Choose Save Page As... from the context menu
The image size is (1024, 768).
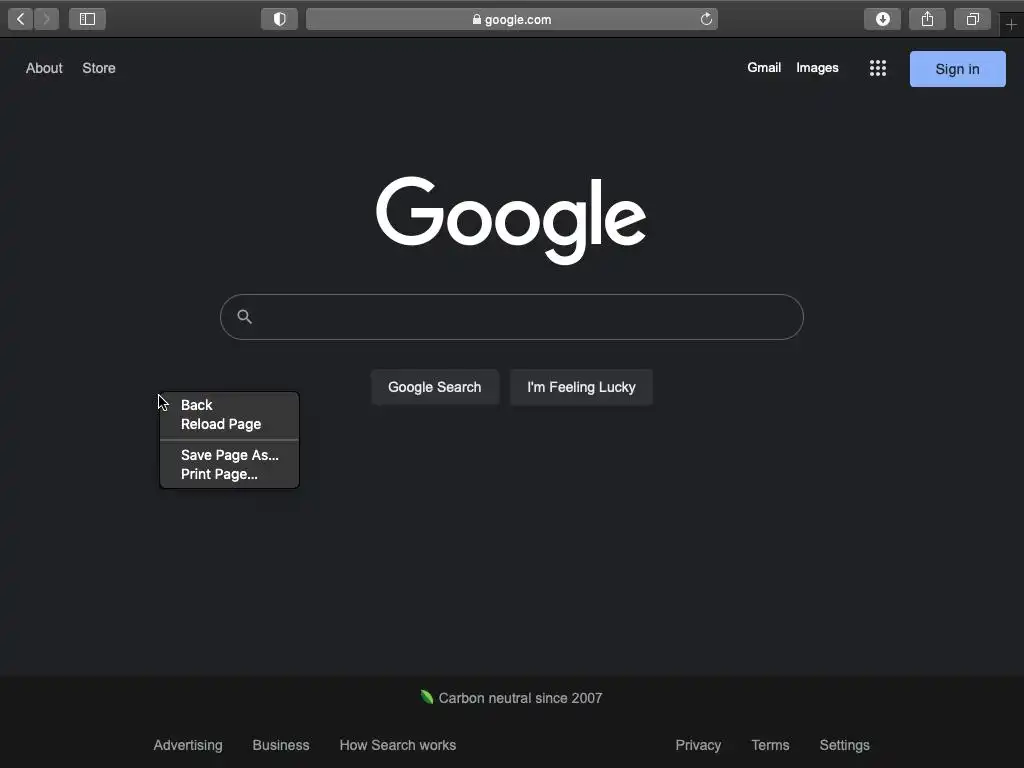(x=229, y=455)
